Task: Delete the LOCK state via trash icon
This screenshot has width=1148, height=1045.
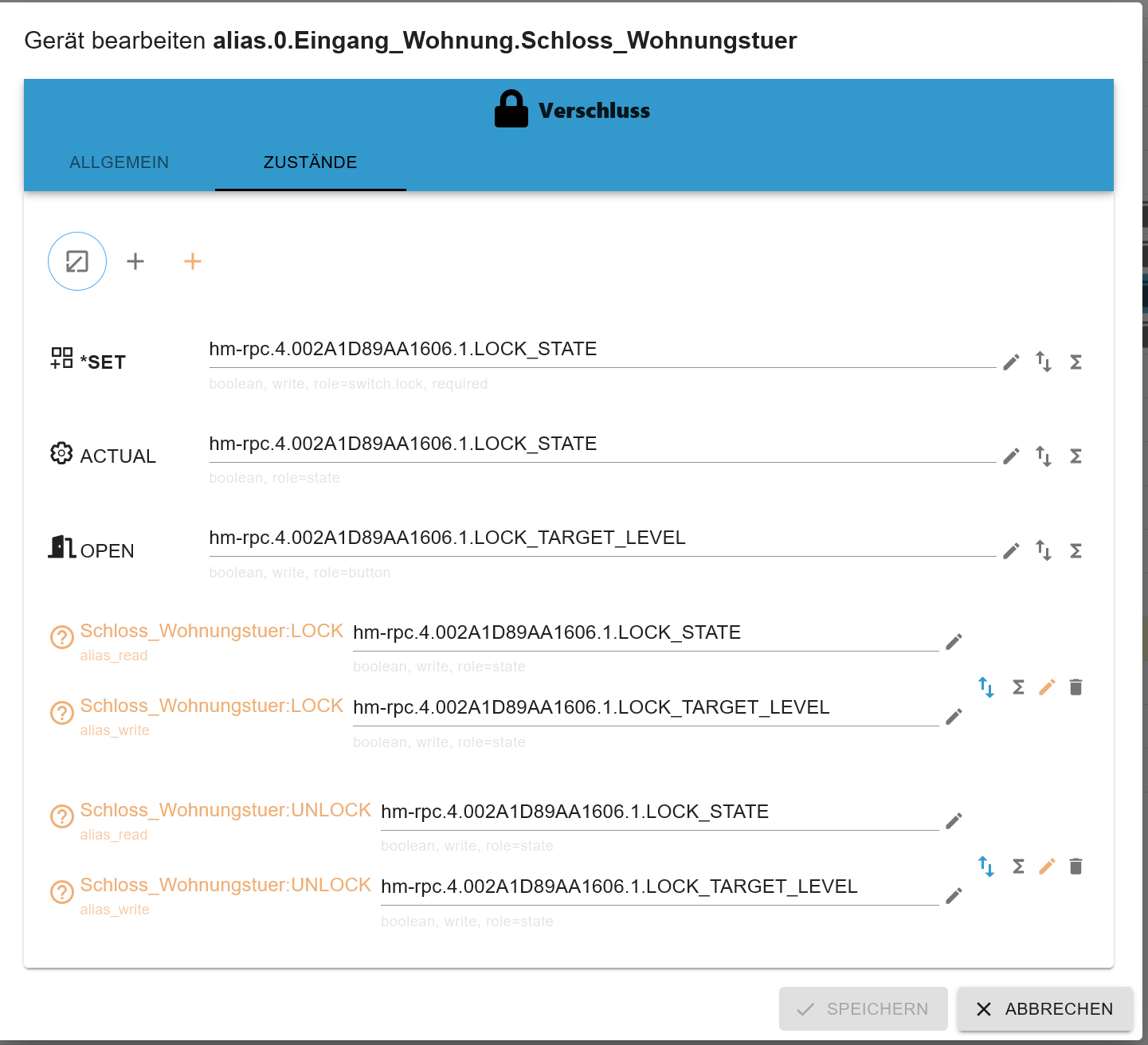Action: (x=1076, y=687)
